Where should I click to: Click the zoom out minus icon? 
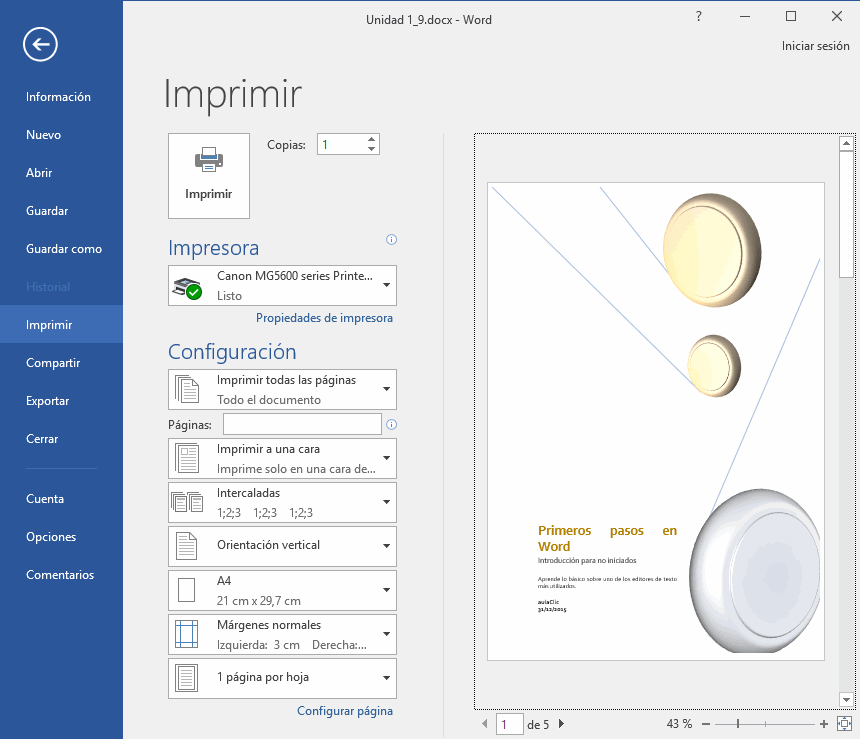pos(706,724)
